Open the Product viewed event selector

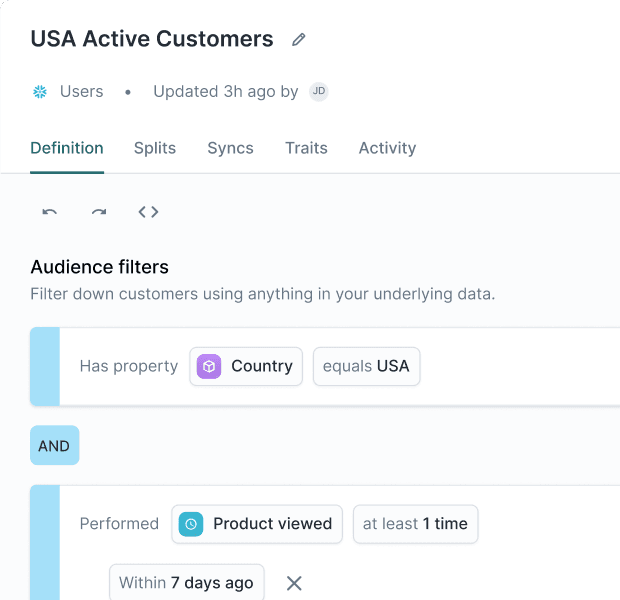click(257, 524)
